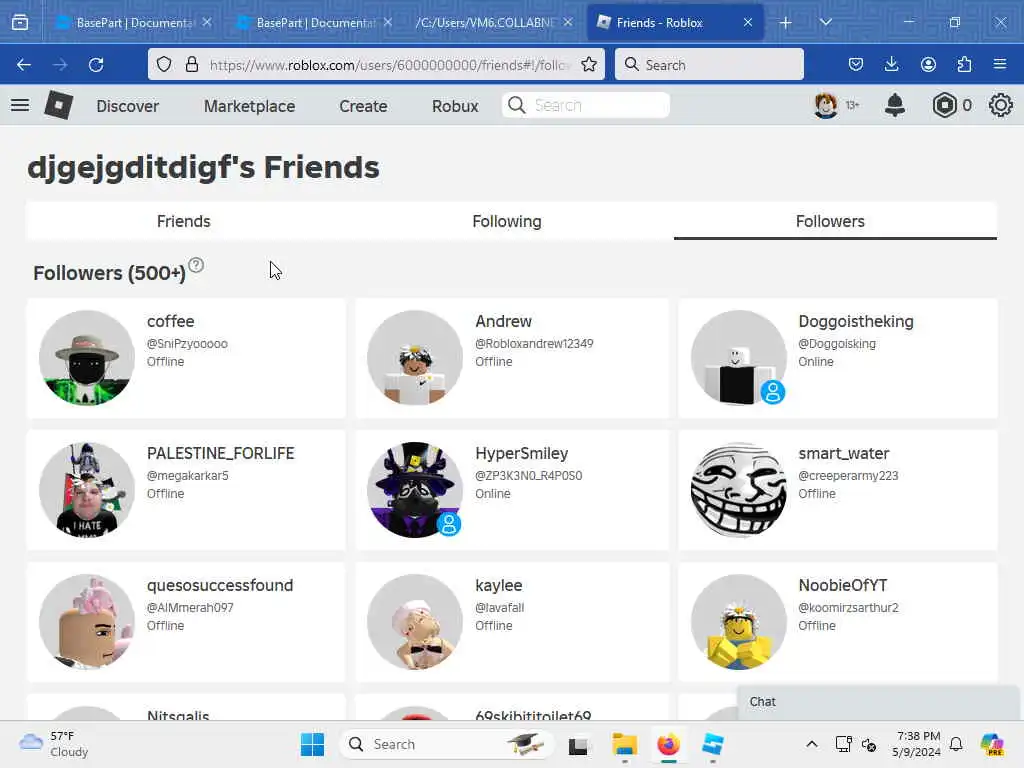Open coffee's avatar thumbnail
The image size is (1024, 768).
(x=87, y=358)
